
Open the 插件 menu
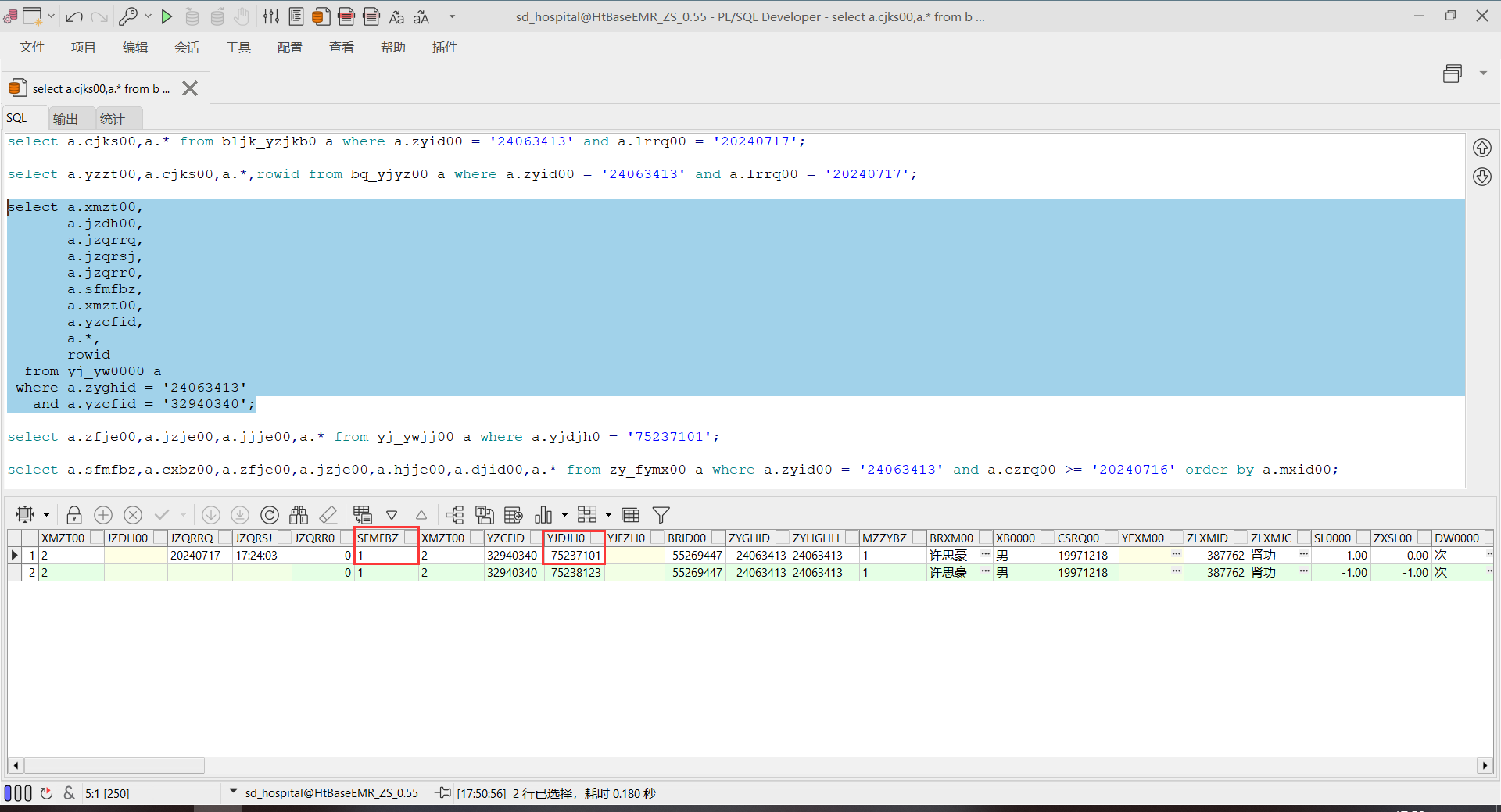point(445,48)
